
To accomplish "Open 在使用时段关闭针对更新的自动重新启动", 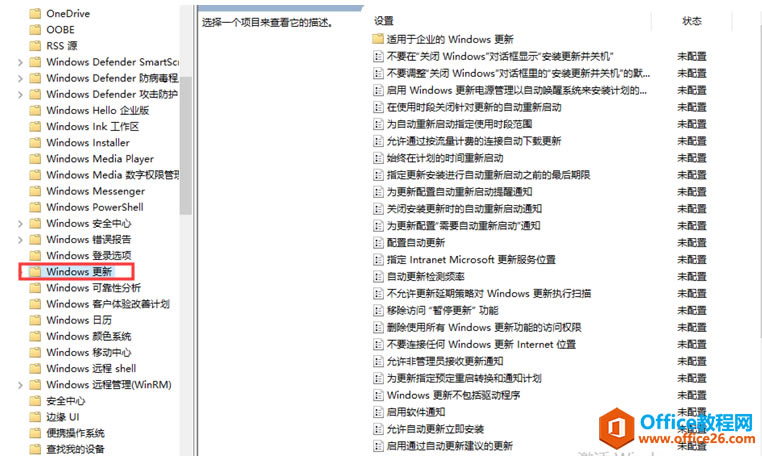I will (474, 107).
